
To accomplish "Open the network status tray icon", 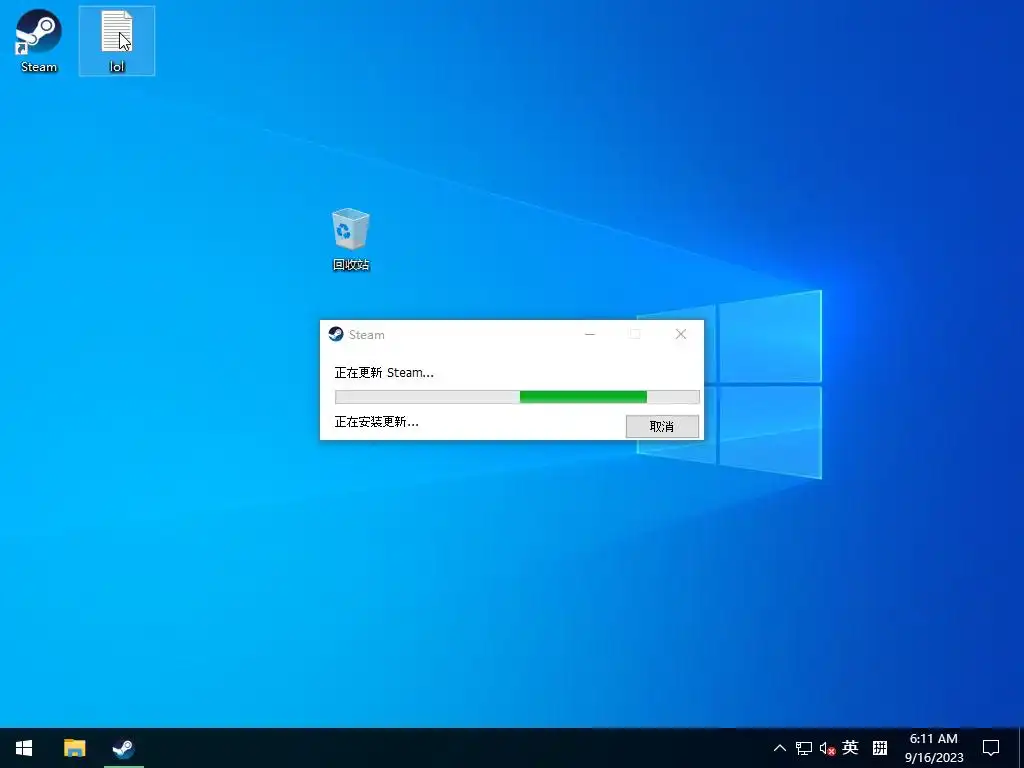I will click(x=803, y=748).
